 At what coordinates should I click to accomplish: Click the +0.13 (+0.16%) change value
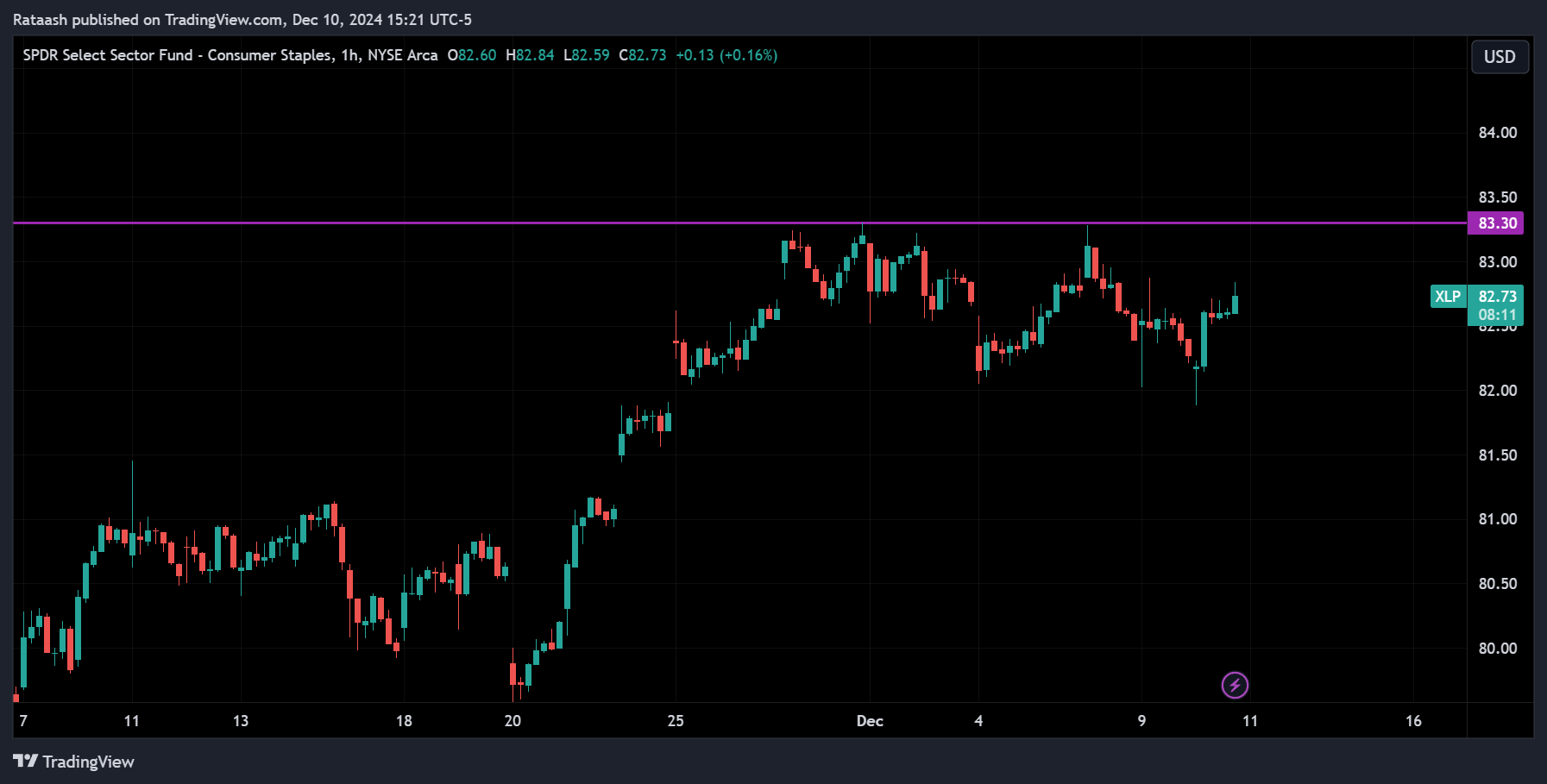pos(726,55)
